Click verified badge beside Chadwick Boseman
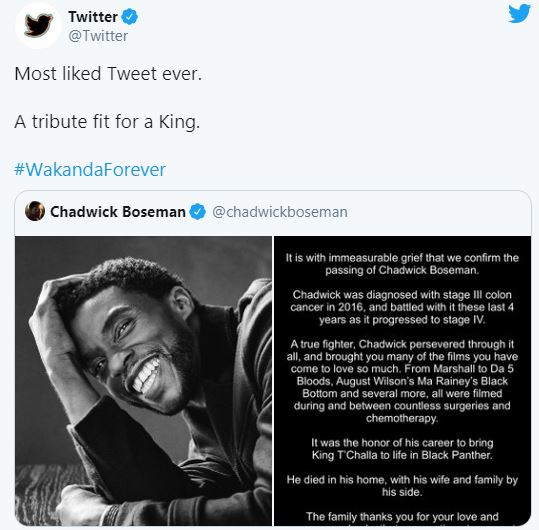 click(198, 212)
